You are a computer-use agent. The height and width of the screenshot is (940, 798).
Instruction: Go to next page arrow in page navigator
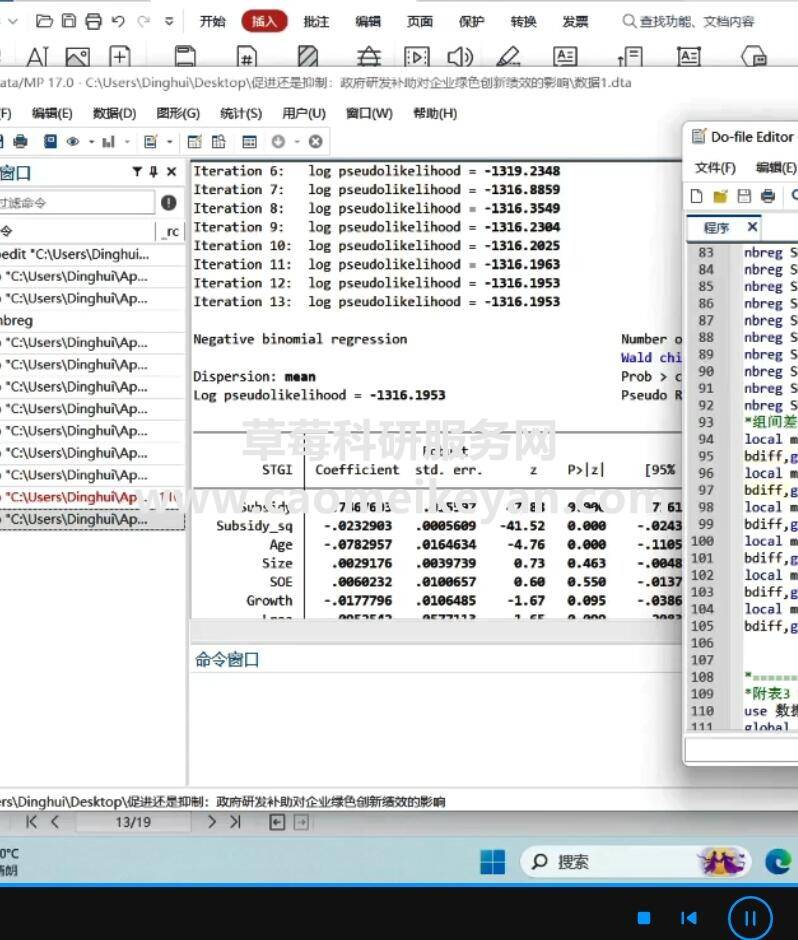(212, 822)
